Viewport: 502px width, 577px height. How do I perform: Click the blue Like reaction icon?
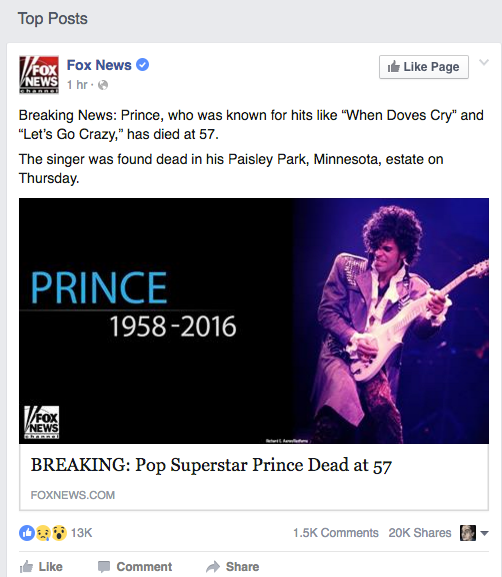tap(27, 532)
